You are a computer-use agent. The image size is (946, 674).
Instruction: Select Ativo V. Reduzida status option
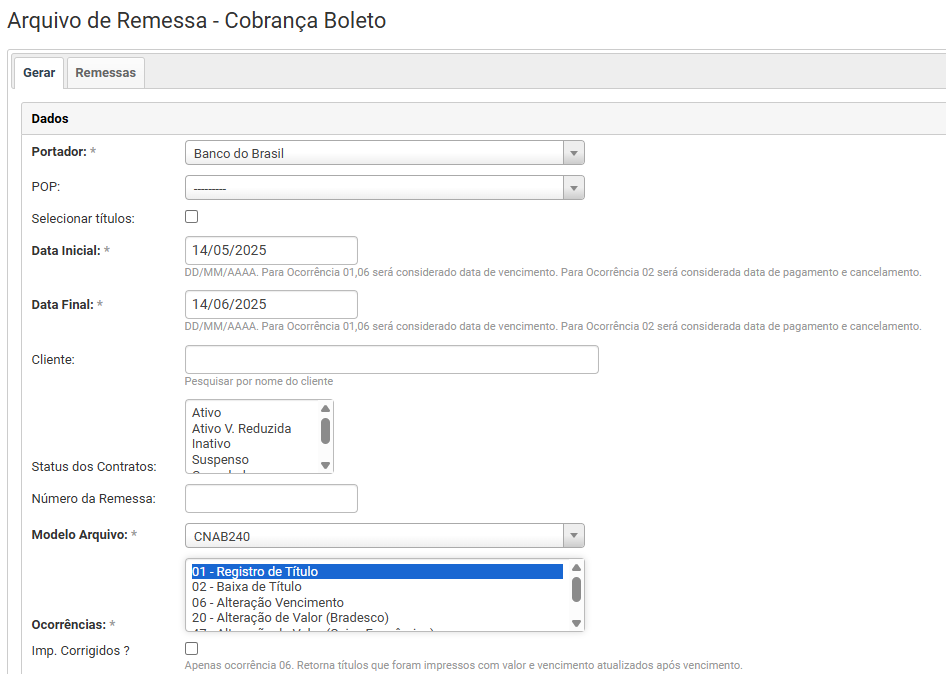click(x=241, y=428)
